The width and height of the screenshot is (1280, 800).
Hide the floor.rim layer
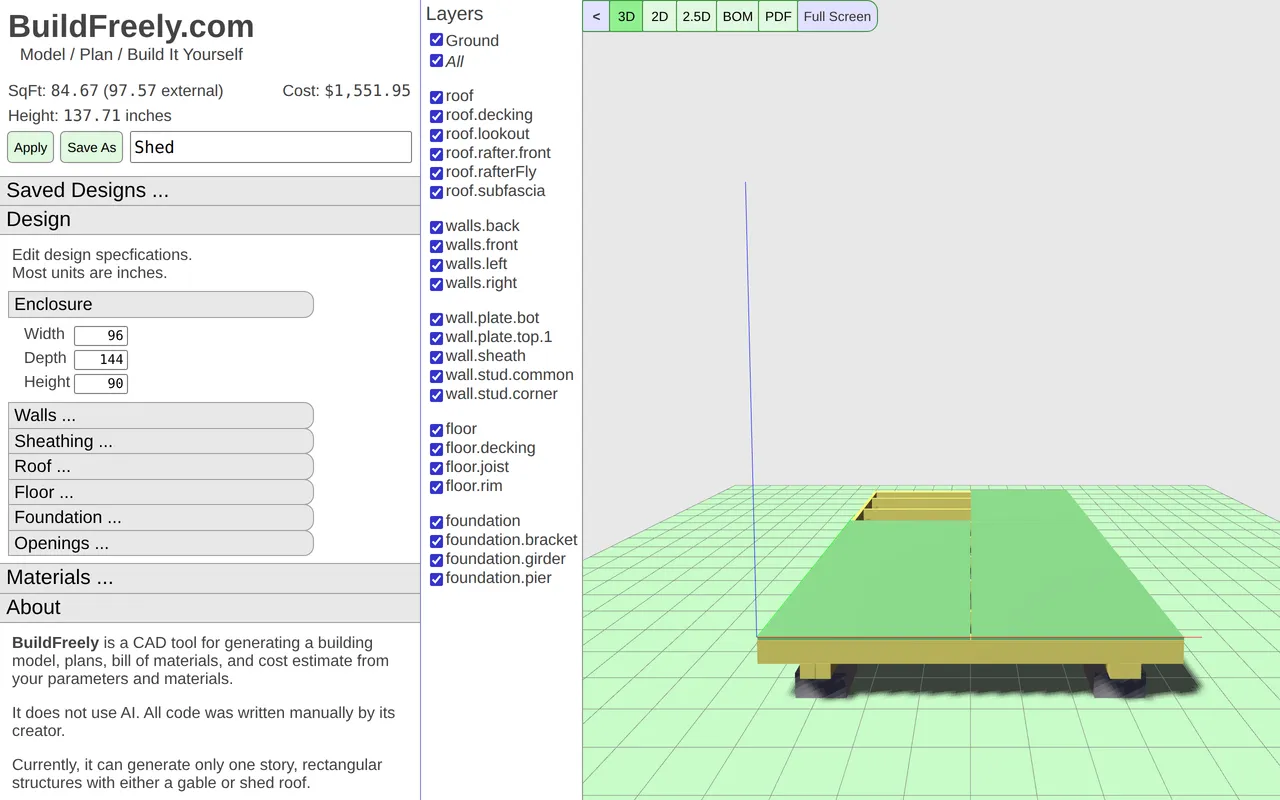[436, 487]
